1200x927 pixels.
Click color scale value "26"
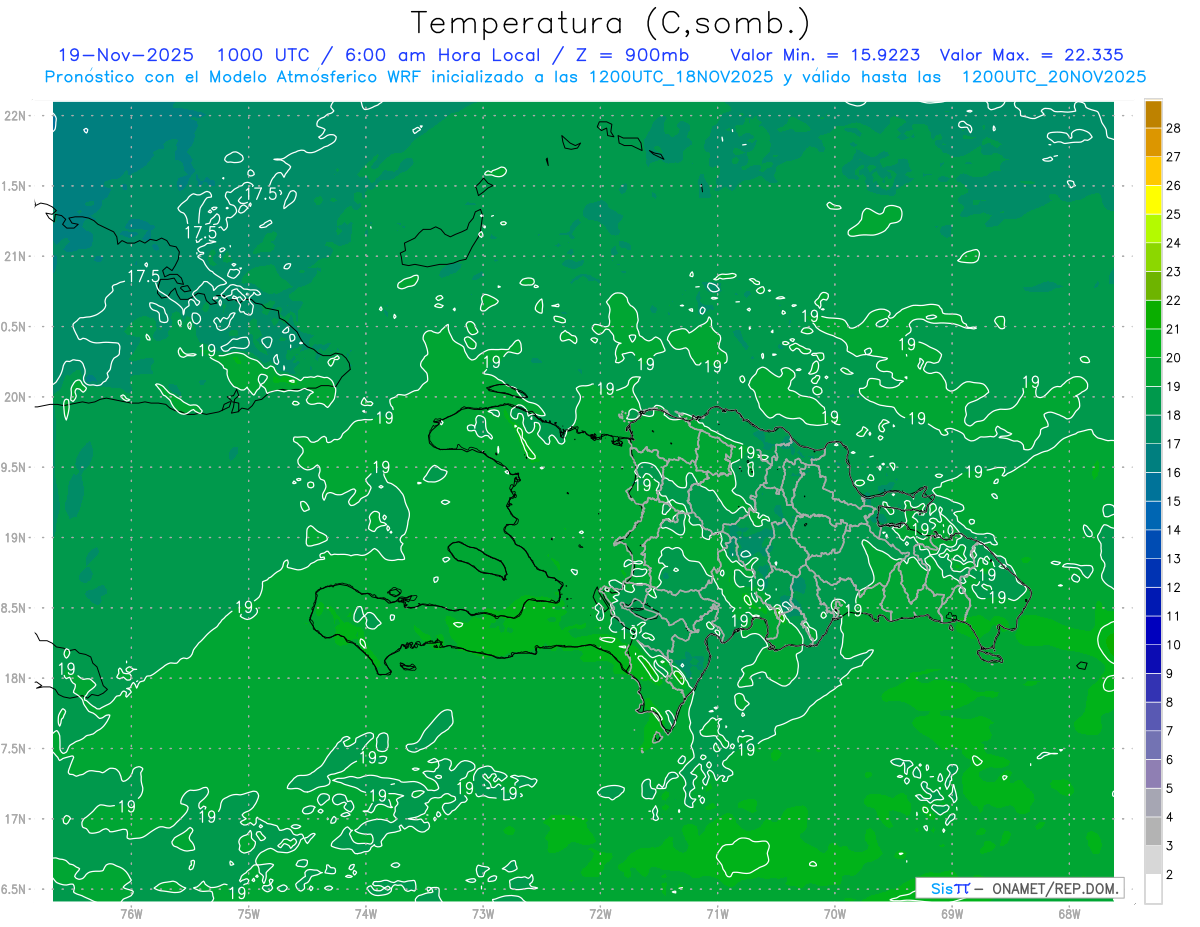click(1174, 186)
